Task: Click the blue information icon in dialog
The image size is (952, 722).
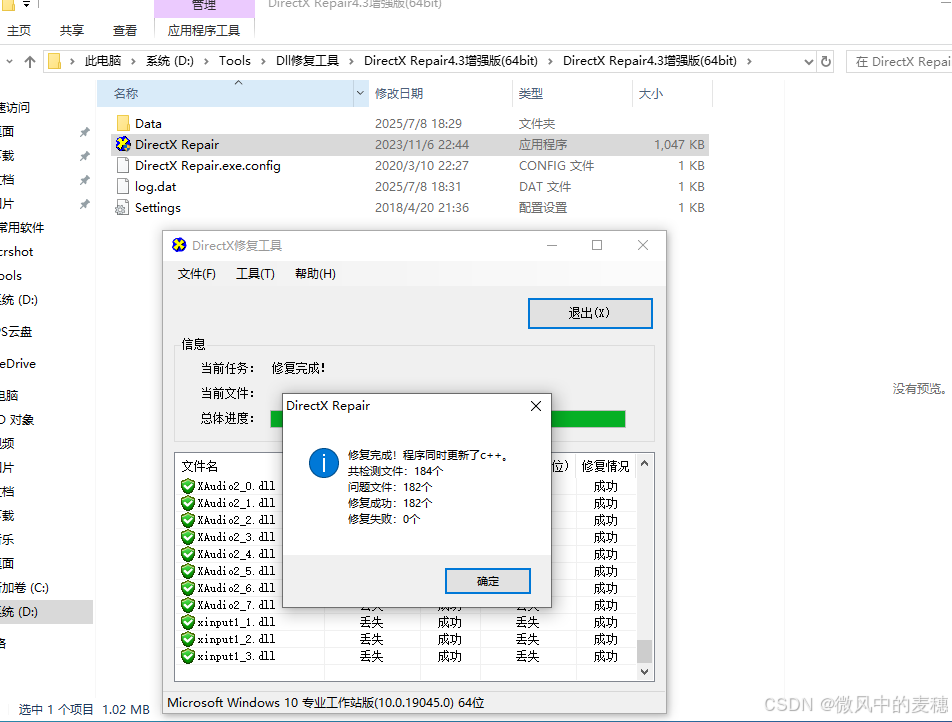Action: [x=324, y=463]
